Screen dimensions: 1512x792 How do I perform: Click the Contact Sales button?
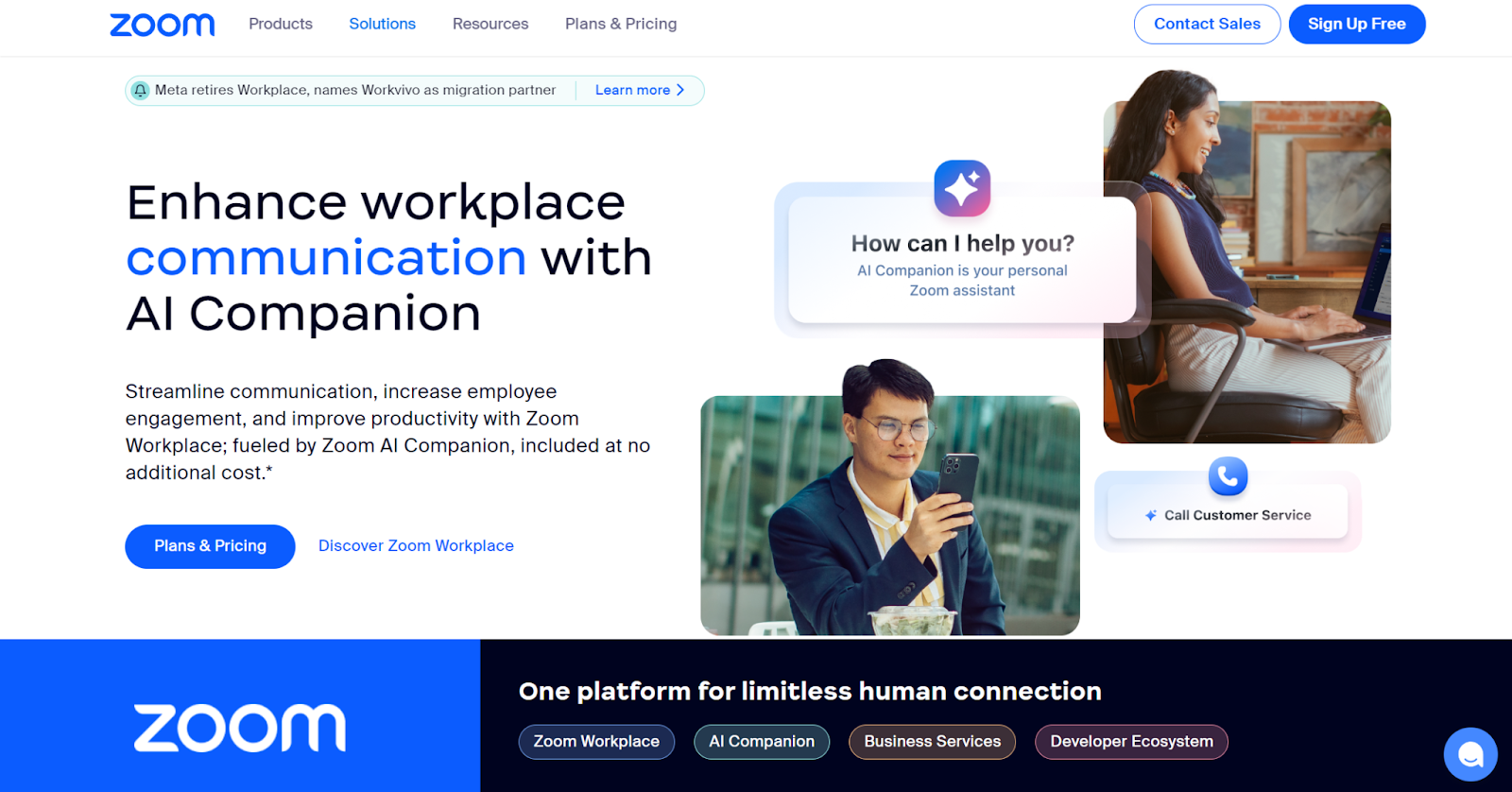point(1207,25)
